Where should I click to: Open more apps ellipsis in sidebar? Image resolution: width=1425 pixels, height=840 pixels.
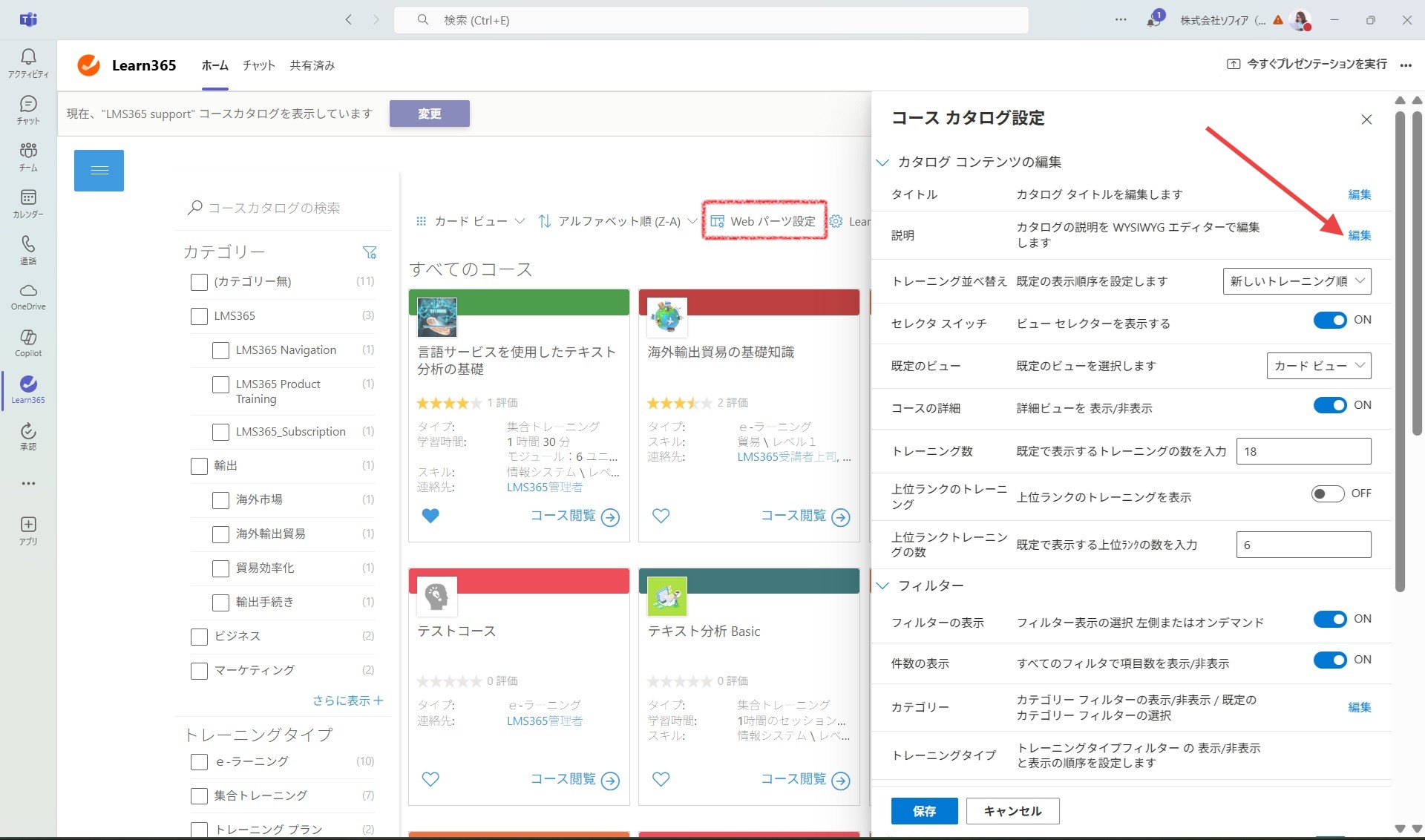[x=28, y=483]
